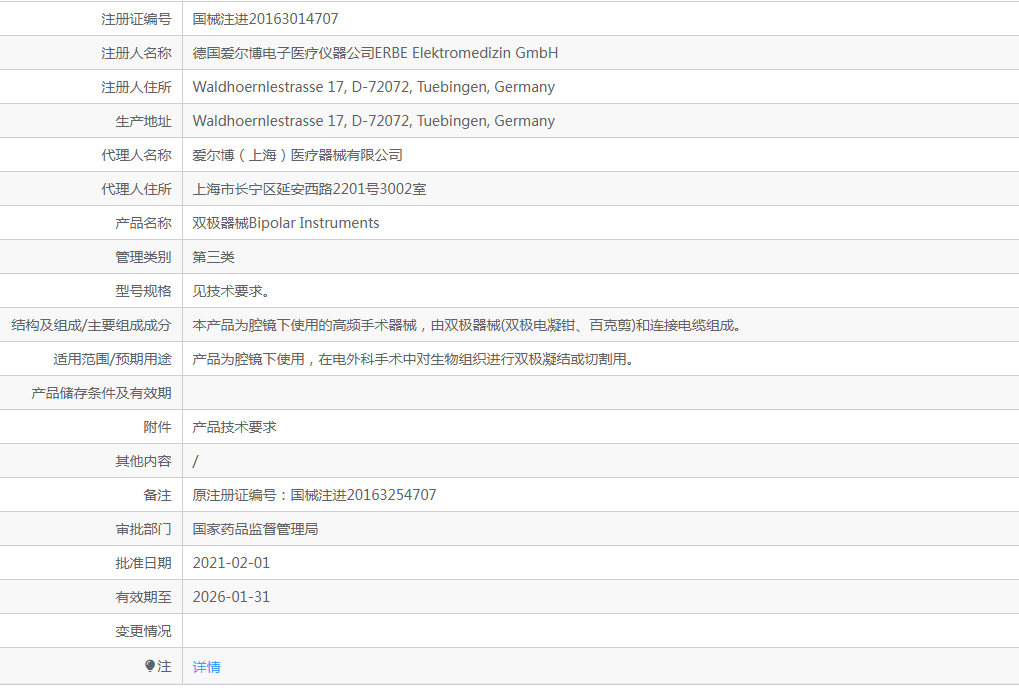Click the 批准日期 field label

click(144, 563)
